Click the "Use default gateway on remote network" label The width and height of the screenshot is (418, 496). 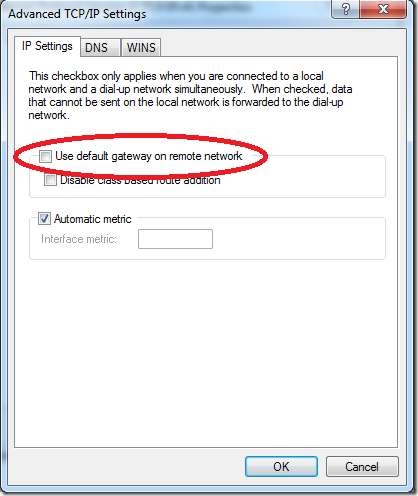pos(149,156)
